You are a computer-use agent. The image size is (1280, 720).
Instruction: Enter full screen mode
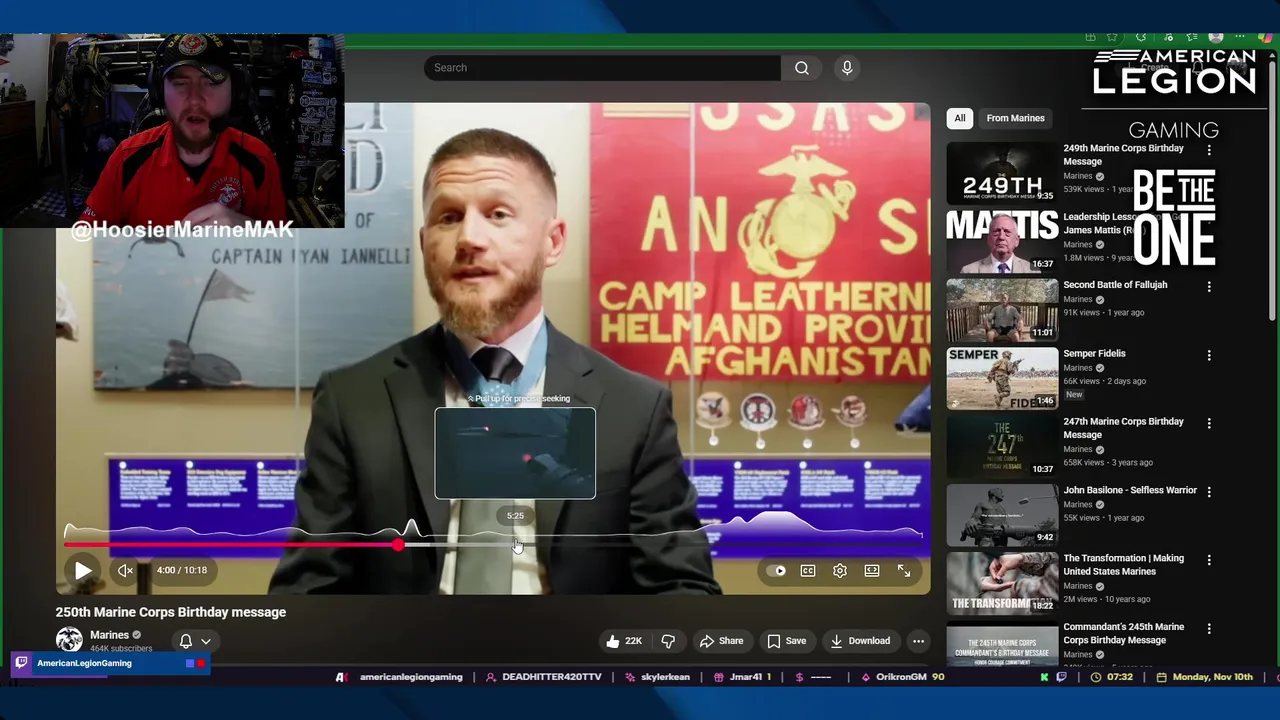tap(904, 570)
